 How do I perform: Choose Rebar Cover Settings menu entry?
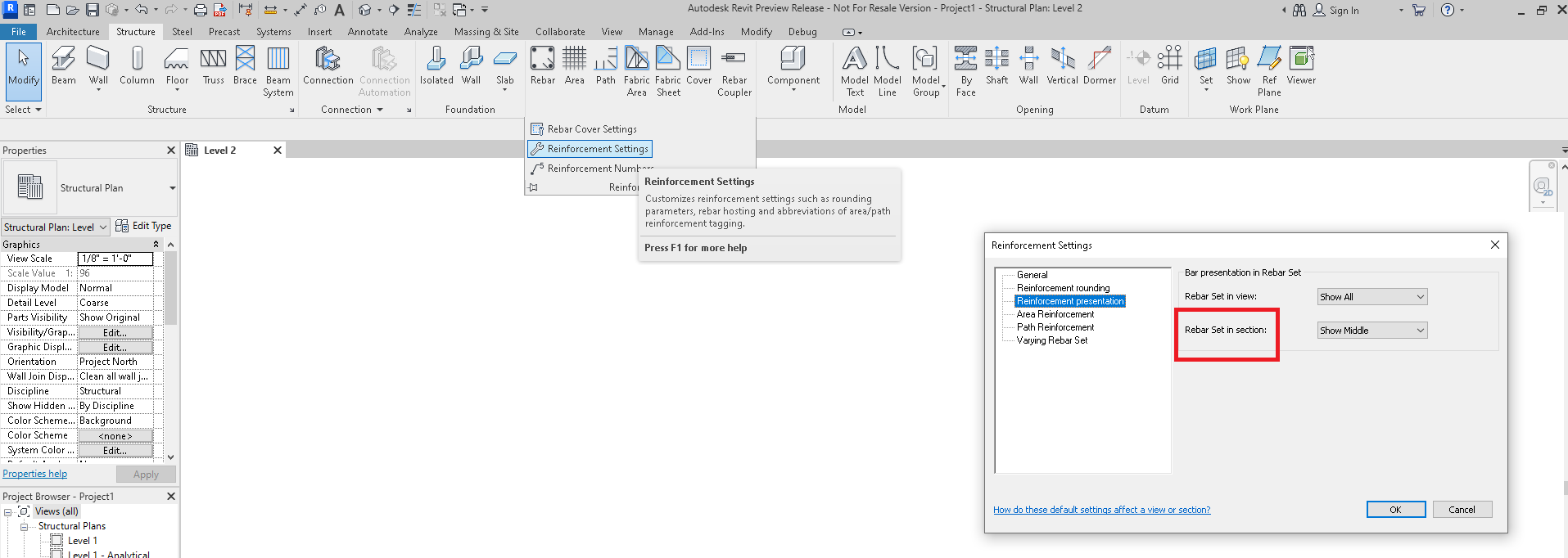point(591,129)
